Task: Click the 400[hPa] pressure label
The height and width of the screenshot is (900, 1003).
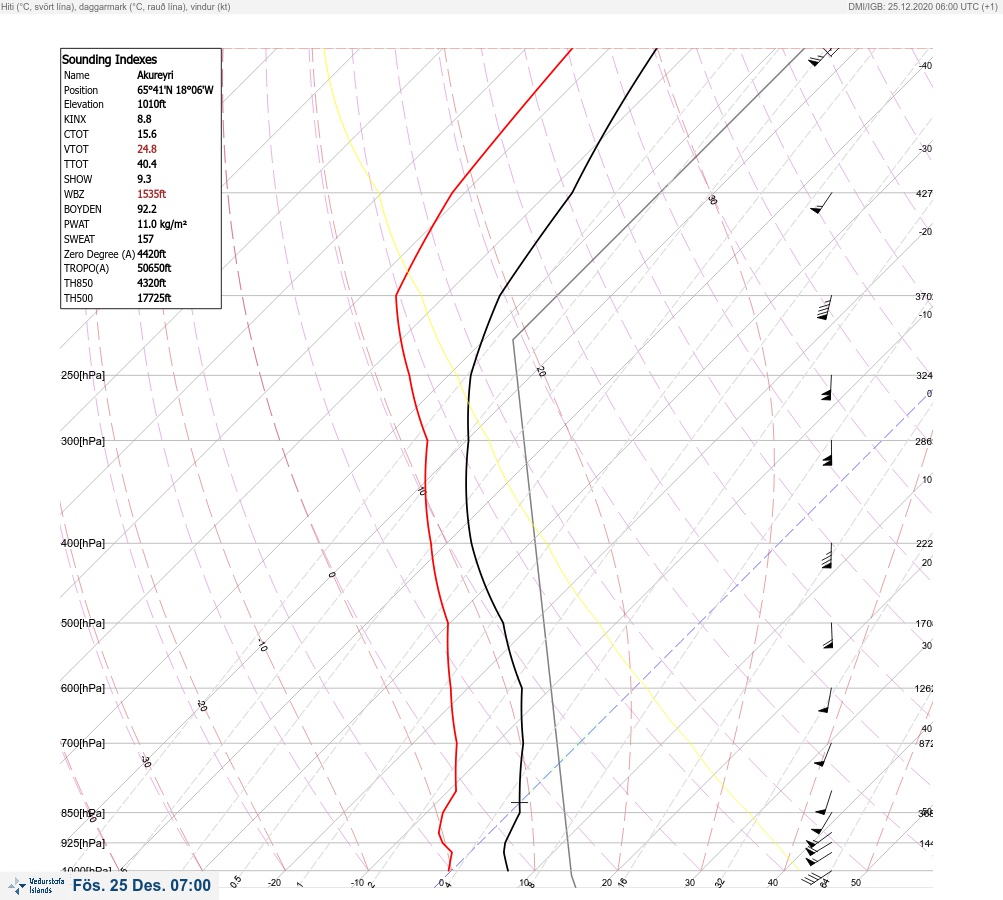Action: (x=83, y=543)
